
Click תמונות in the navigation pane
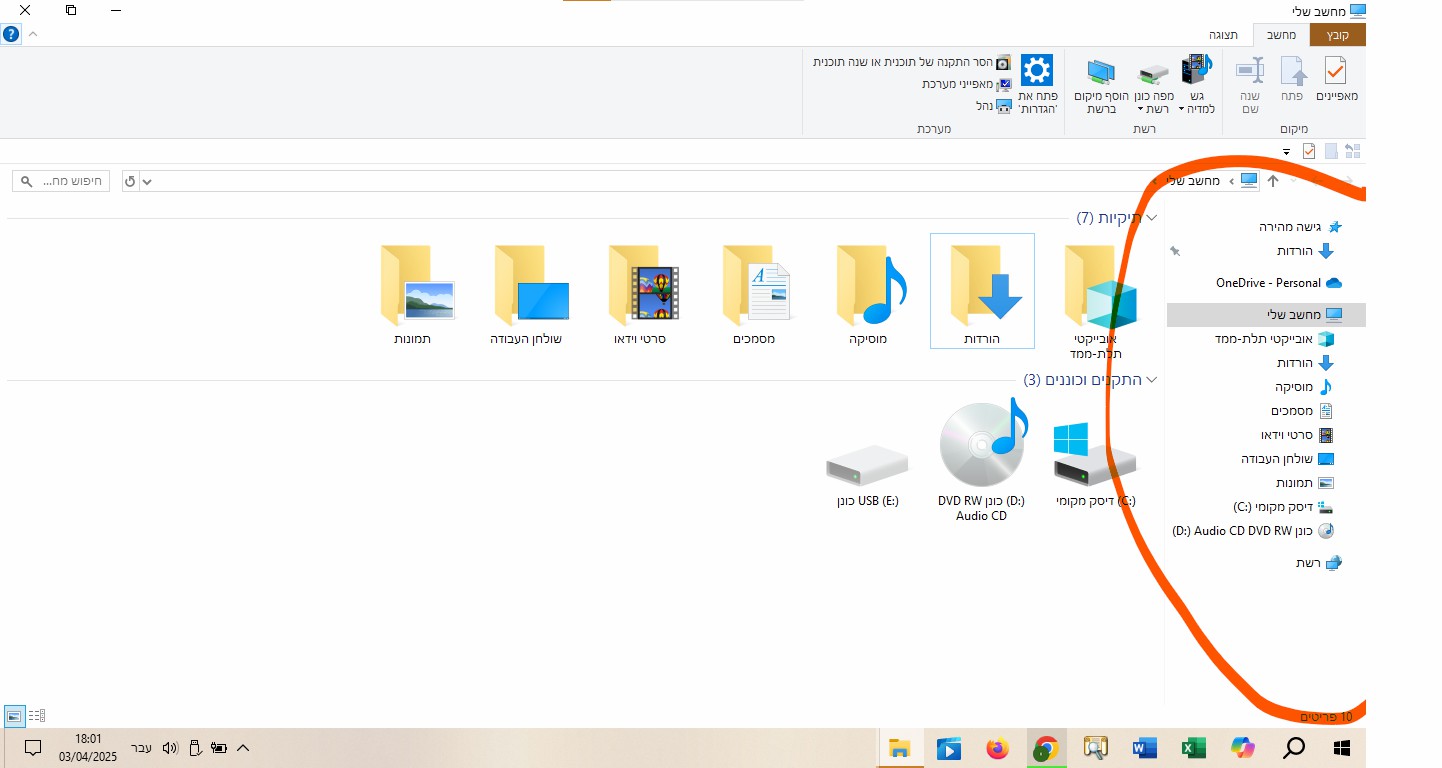pos(1304,483)
